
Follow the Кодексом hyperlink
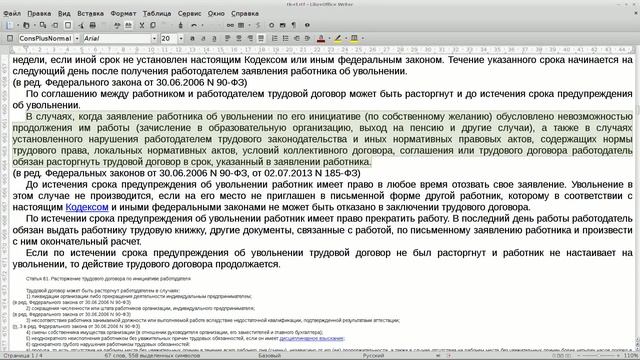pyautogui.click(x=87, y=207)
